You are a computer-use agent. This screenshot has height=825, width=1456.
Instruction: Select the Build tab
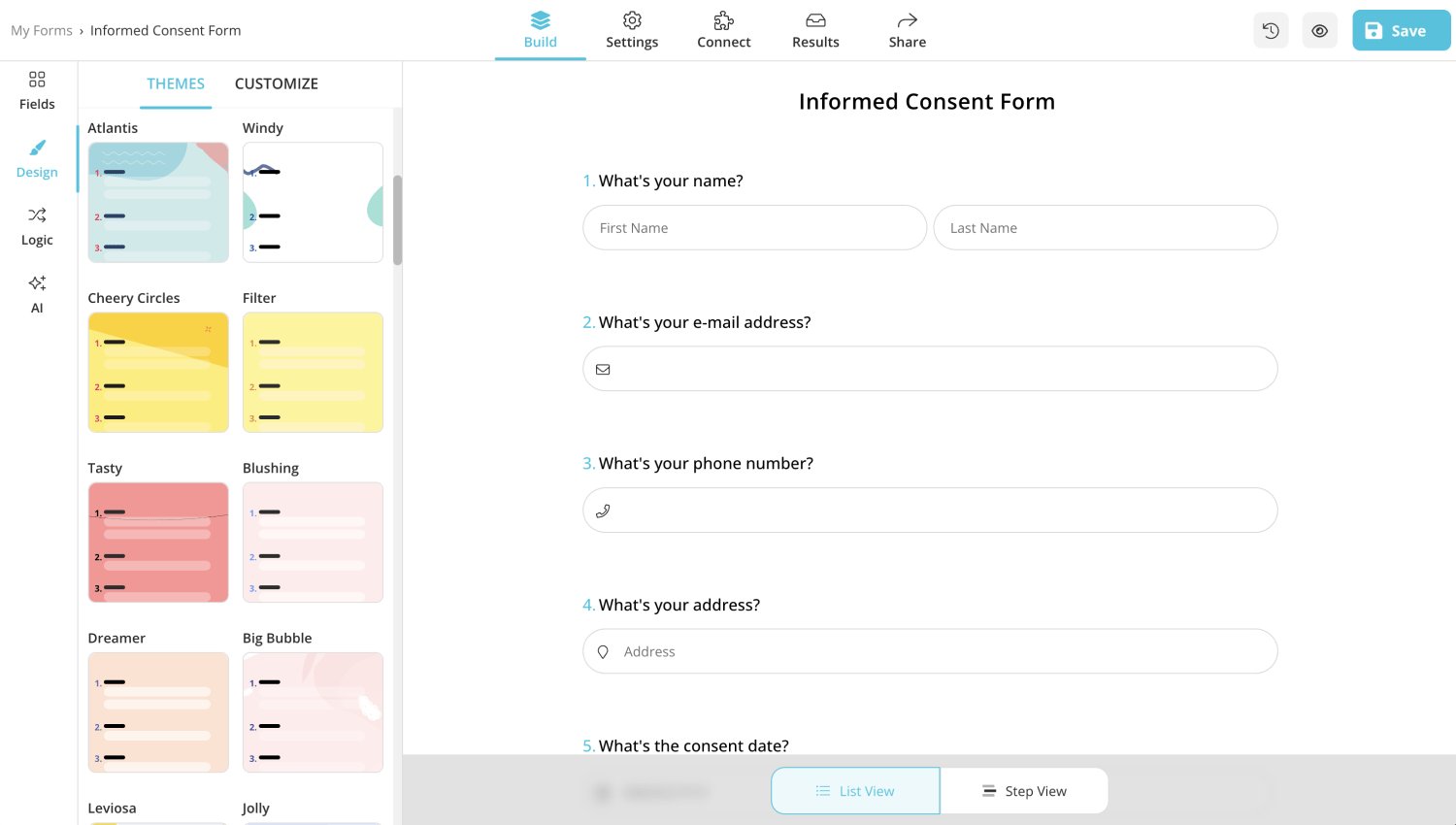point(540,30)
